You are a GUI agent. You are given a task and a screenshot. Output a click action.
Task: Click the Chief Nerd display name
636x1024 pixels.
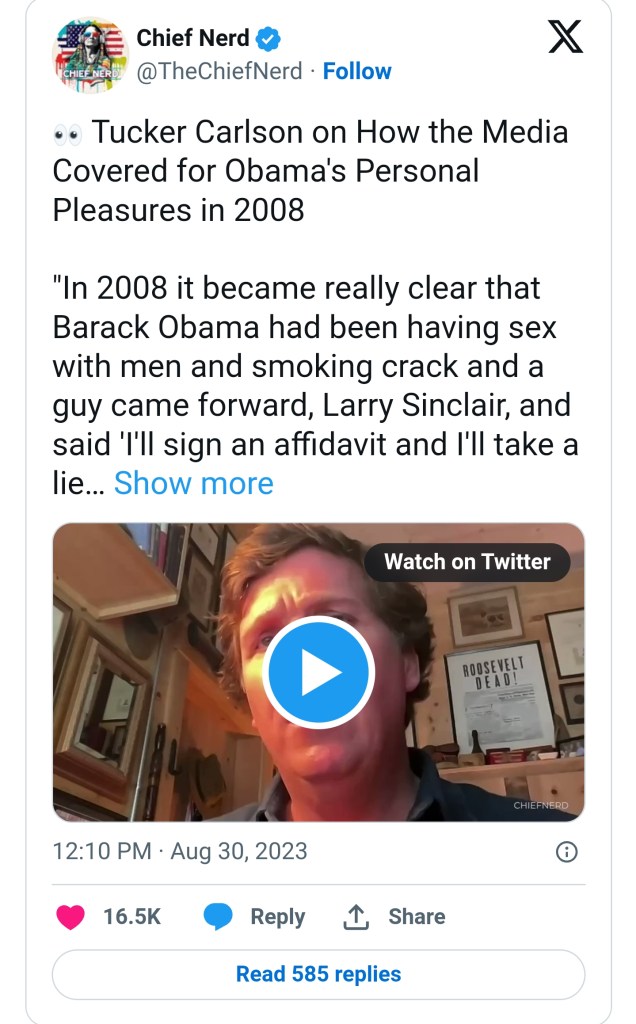tap(193, 38)
